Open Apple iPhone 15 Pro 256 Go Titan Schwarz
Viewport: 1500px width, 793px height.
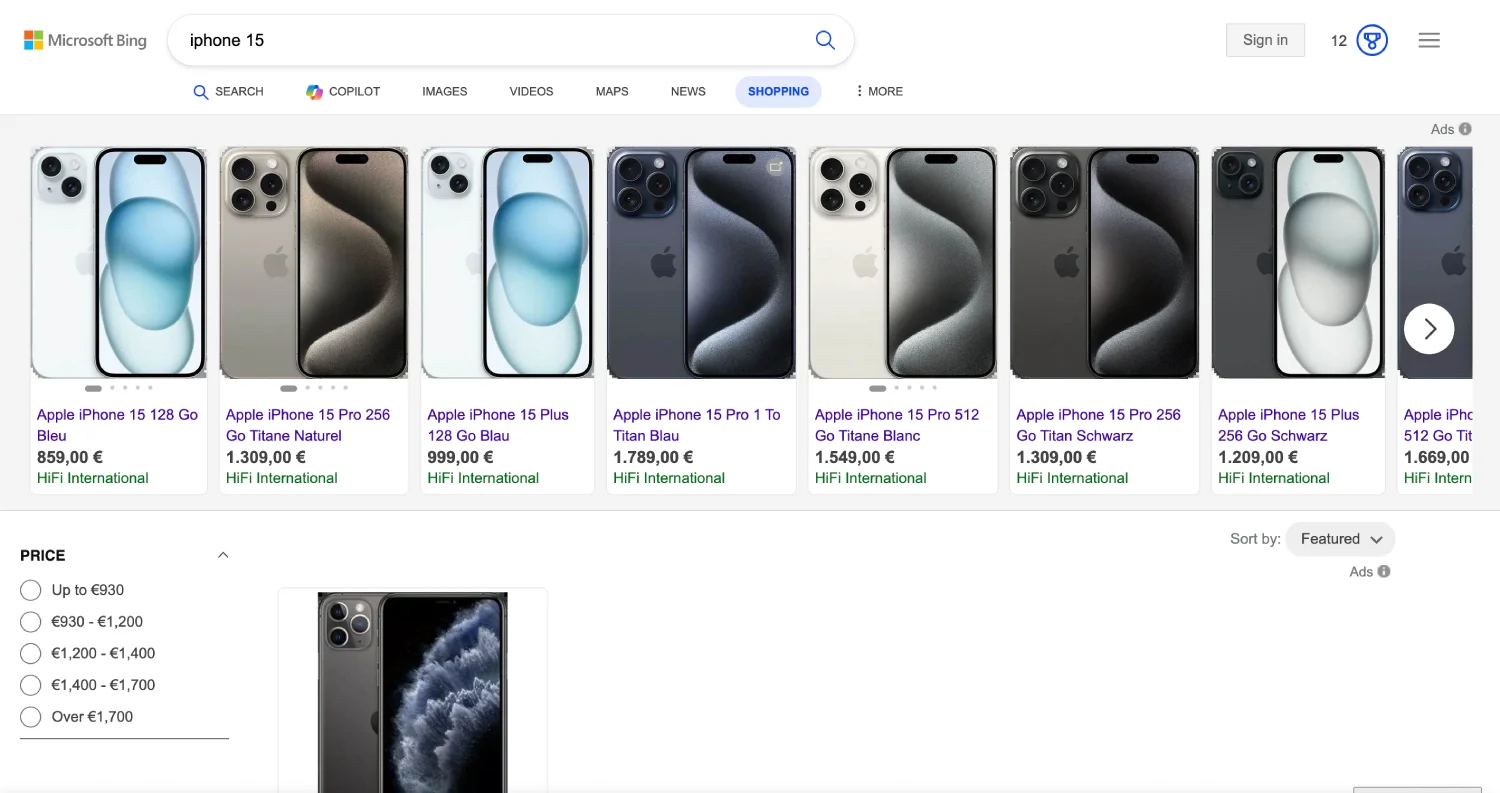1099,425
